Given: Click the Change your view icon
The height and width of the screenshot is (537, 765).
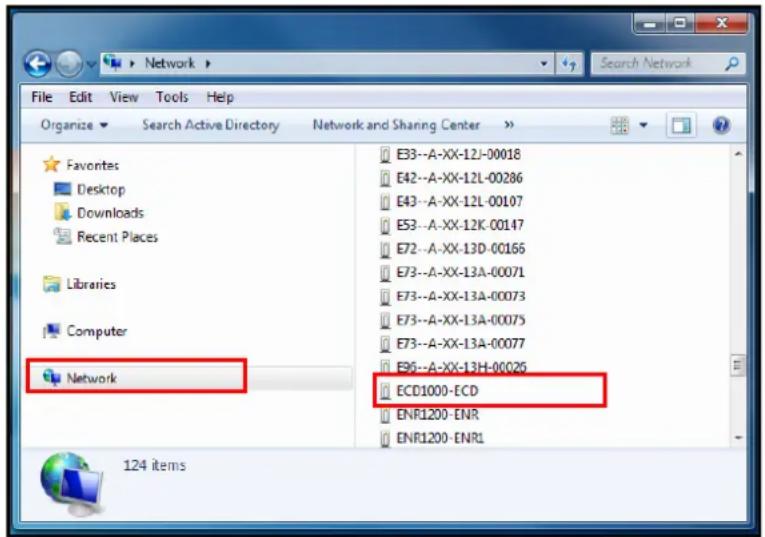Looking at the screenshot, I should [620, 125].
